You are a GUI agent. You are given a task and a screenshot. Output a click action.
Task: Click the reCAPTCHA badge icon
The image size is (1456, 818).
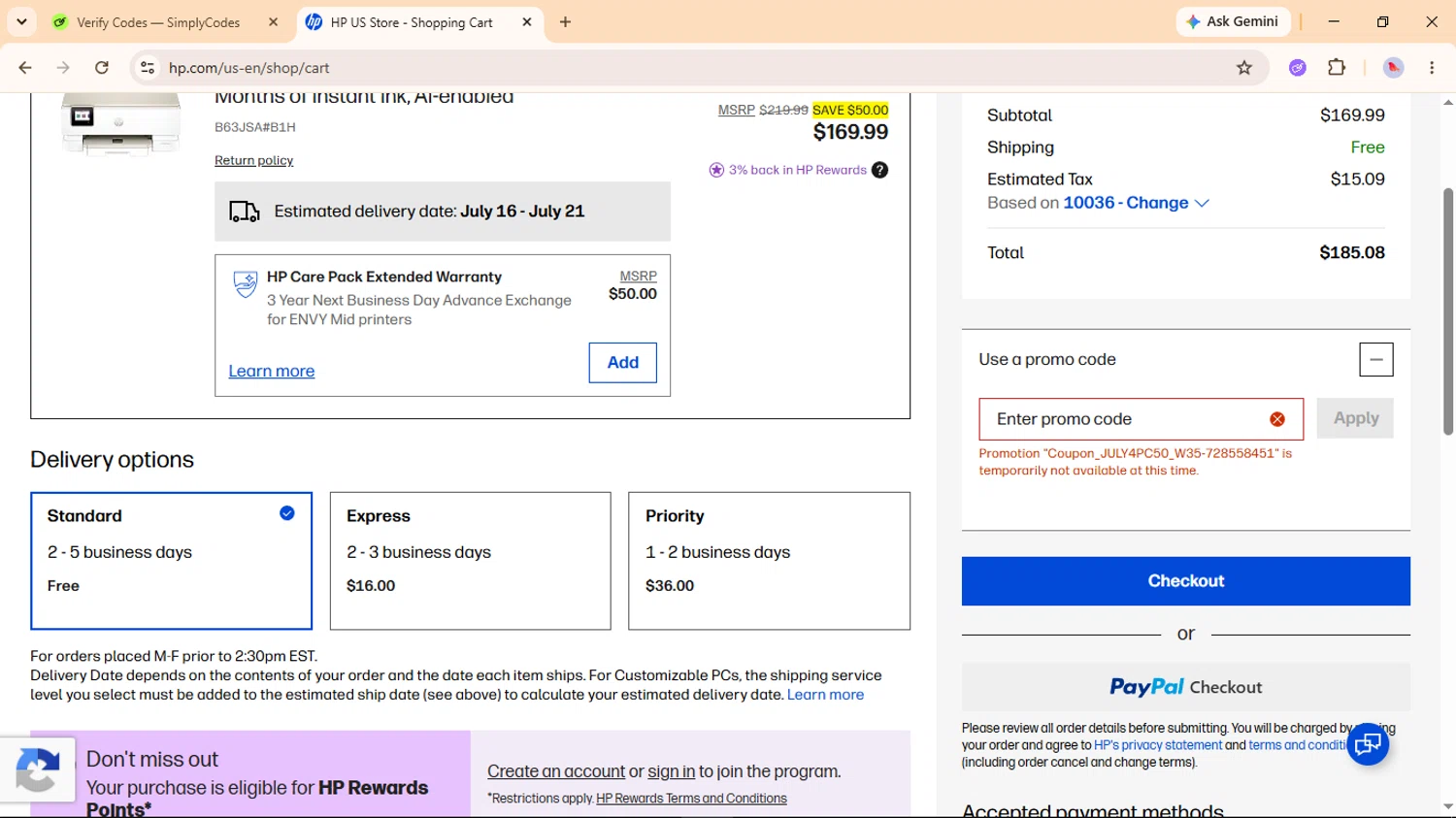click(x=37, y=770)
